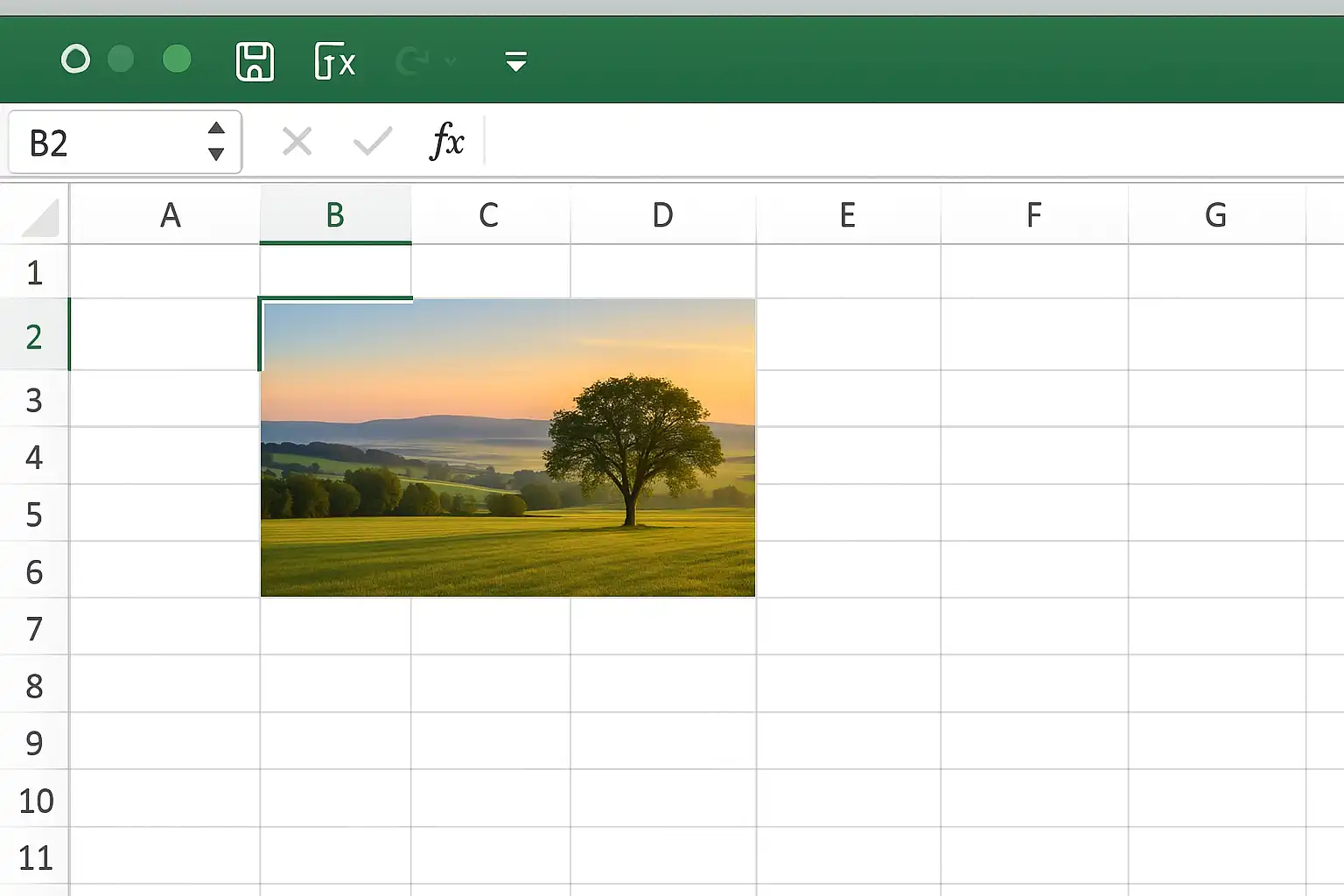Screen dimensions: 1344x896
Task: Click the hollow circle window control
Action: pos(75,59)
